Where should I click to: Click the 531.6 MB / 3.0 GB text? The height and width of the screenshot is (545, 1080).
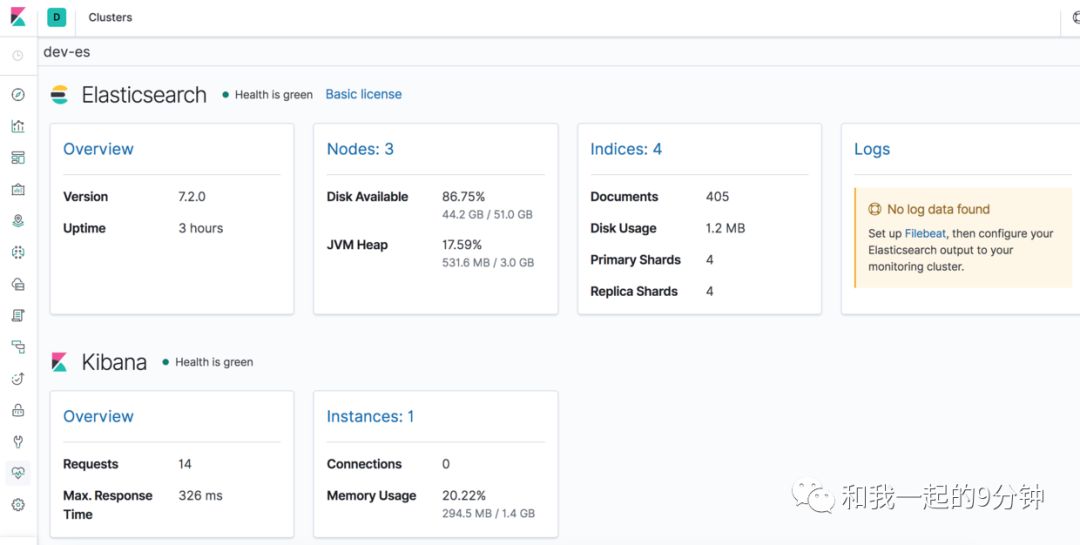click(x=488, y=263)
